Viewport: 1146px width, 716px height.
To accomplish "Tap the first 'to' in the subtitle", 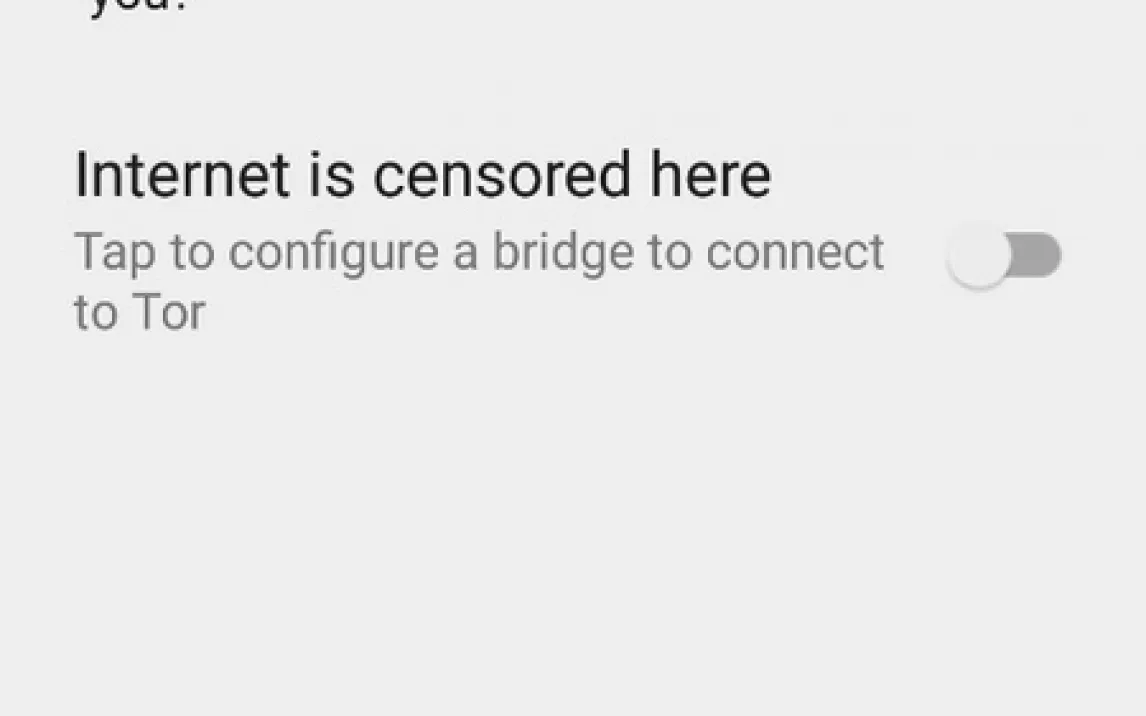I will point(193,254).
